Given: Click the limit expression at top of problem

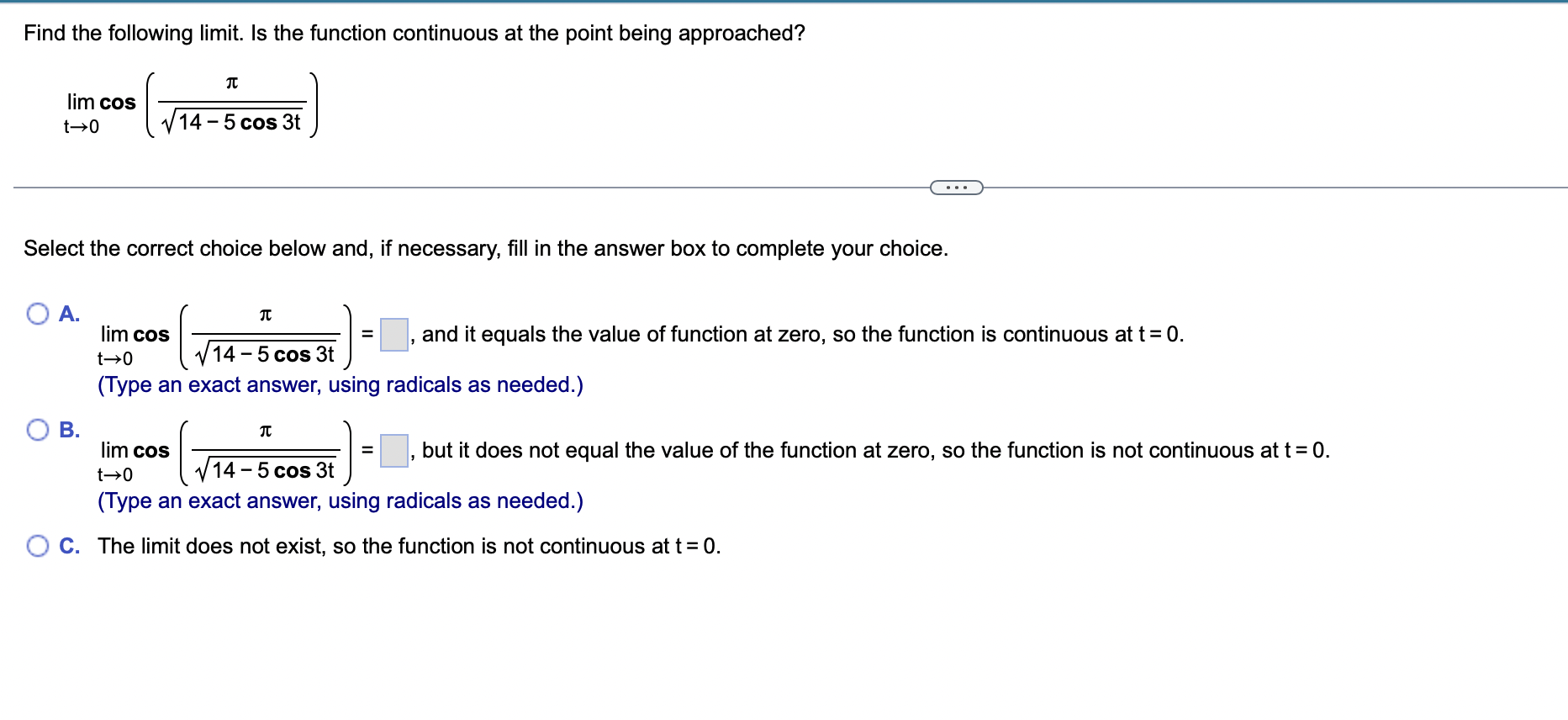Looking at the screenshot, I should tap(189, 104).
